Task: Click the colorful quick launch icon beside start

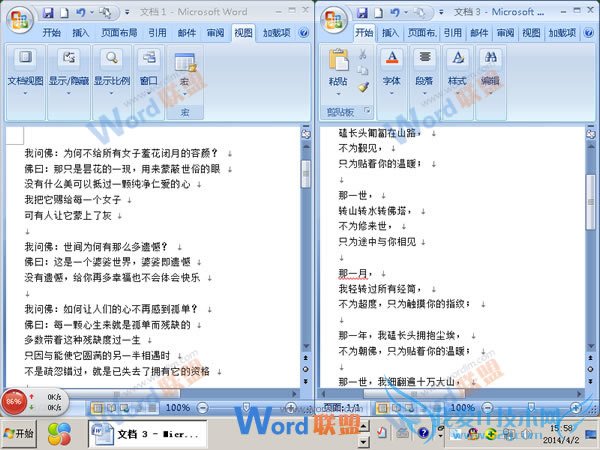Action: point(59,434)
